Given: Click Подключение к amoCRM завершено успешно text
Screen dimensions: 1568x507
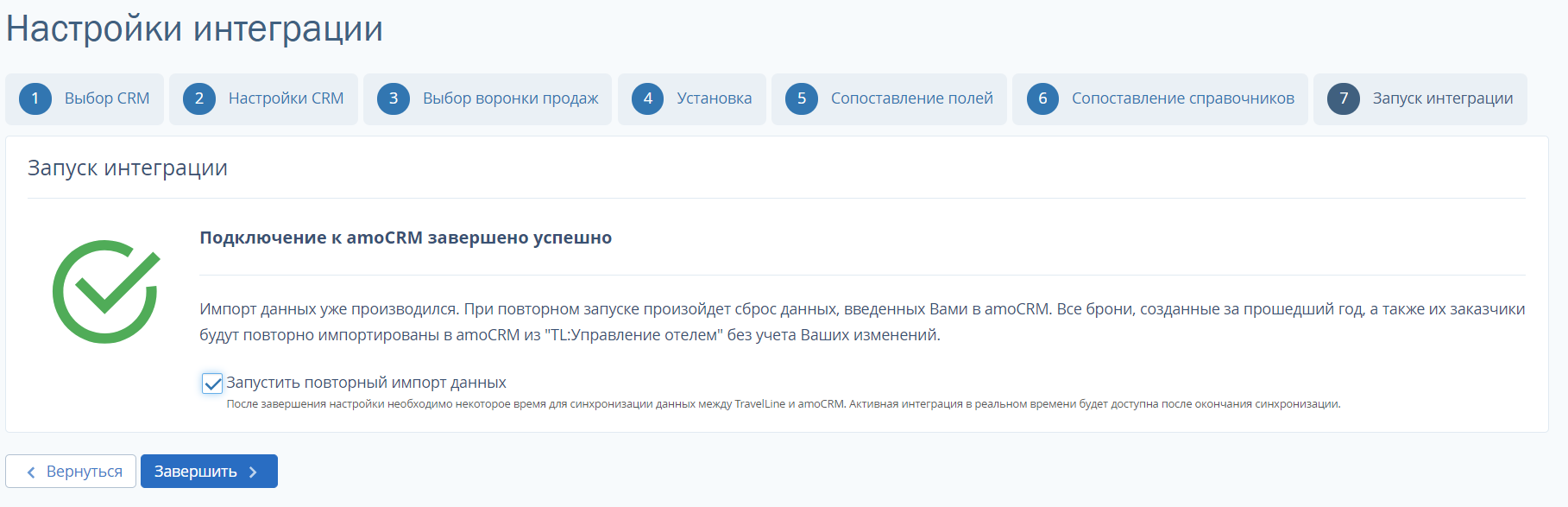Looking at the screenshot, I should [x=406, y=238].
